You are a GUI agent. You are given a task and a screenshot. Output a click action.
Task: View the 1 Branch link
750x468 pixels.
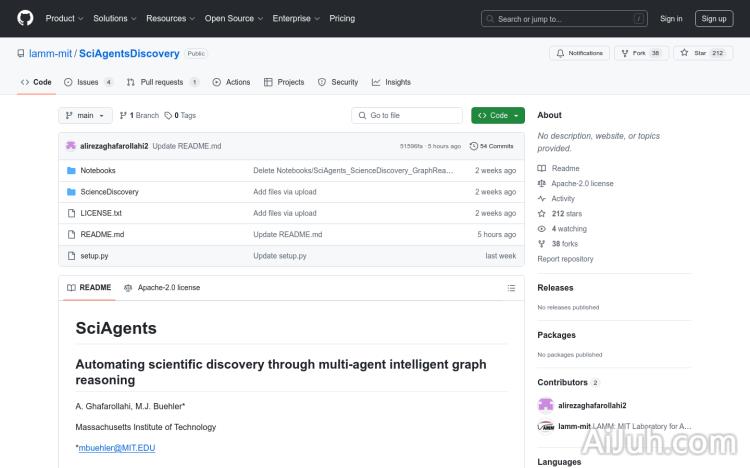pos(139,115)
